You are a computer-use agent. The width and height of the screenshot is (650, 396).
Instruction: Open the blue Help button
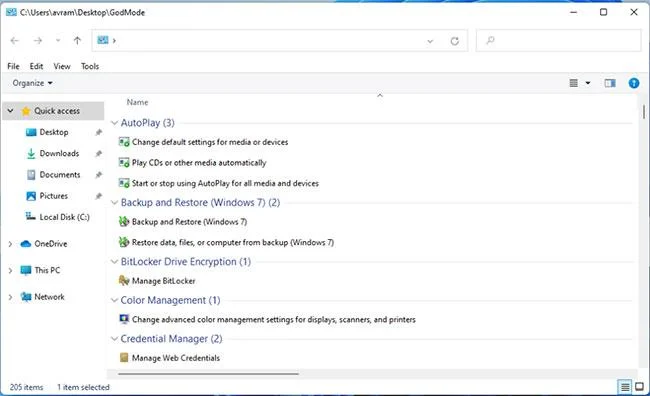pyautogui.click(x=634, y=83)
